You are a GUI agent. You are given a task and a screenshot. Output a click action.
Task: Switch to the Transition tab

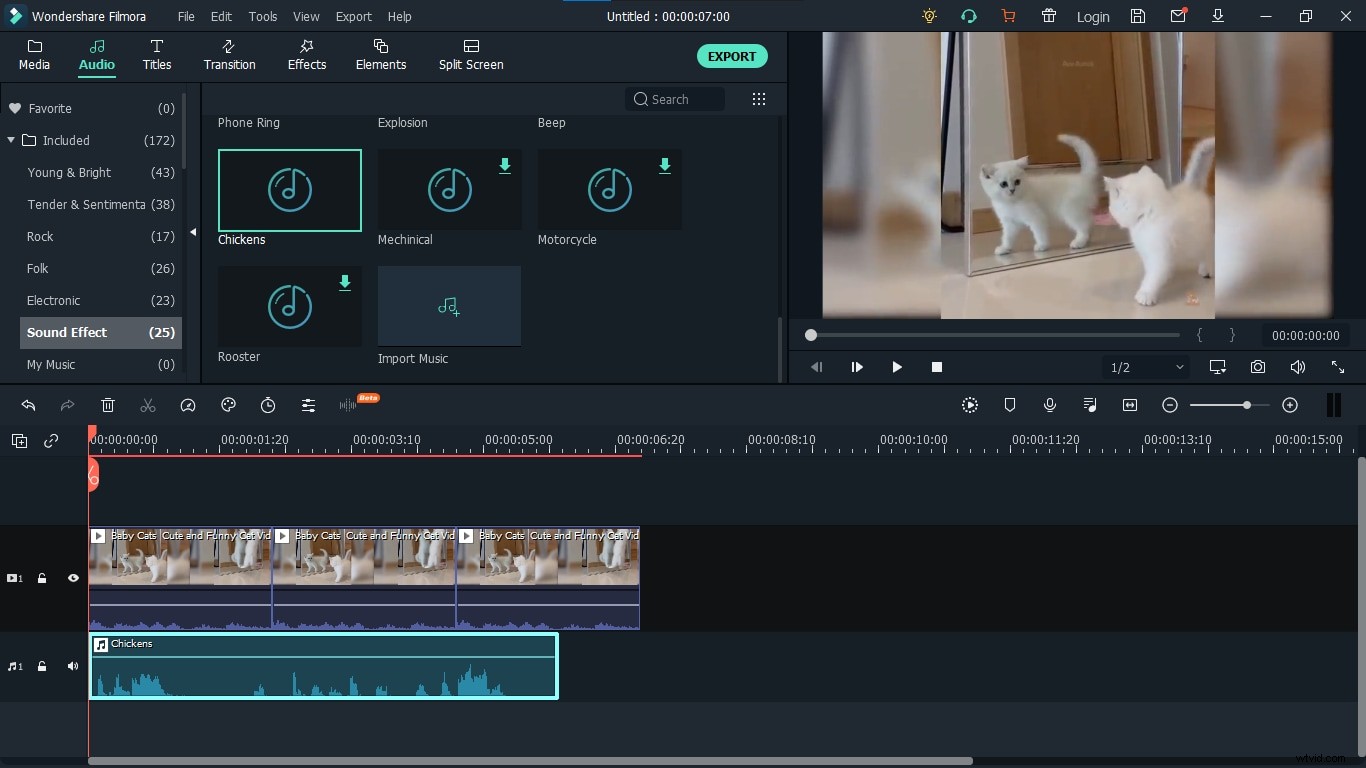point(229,55)
